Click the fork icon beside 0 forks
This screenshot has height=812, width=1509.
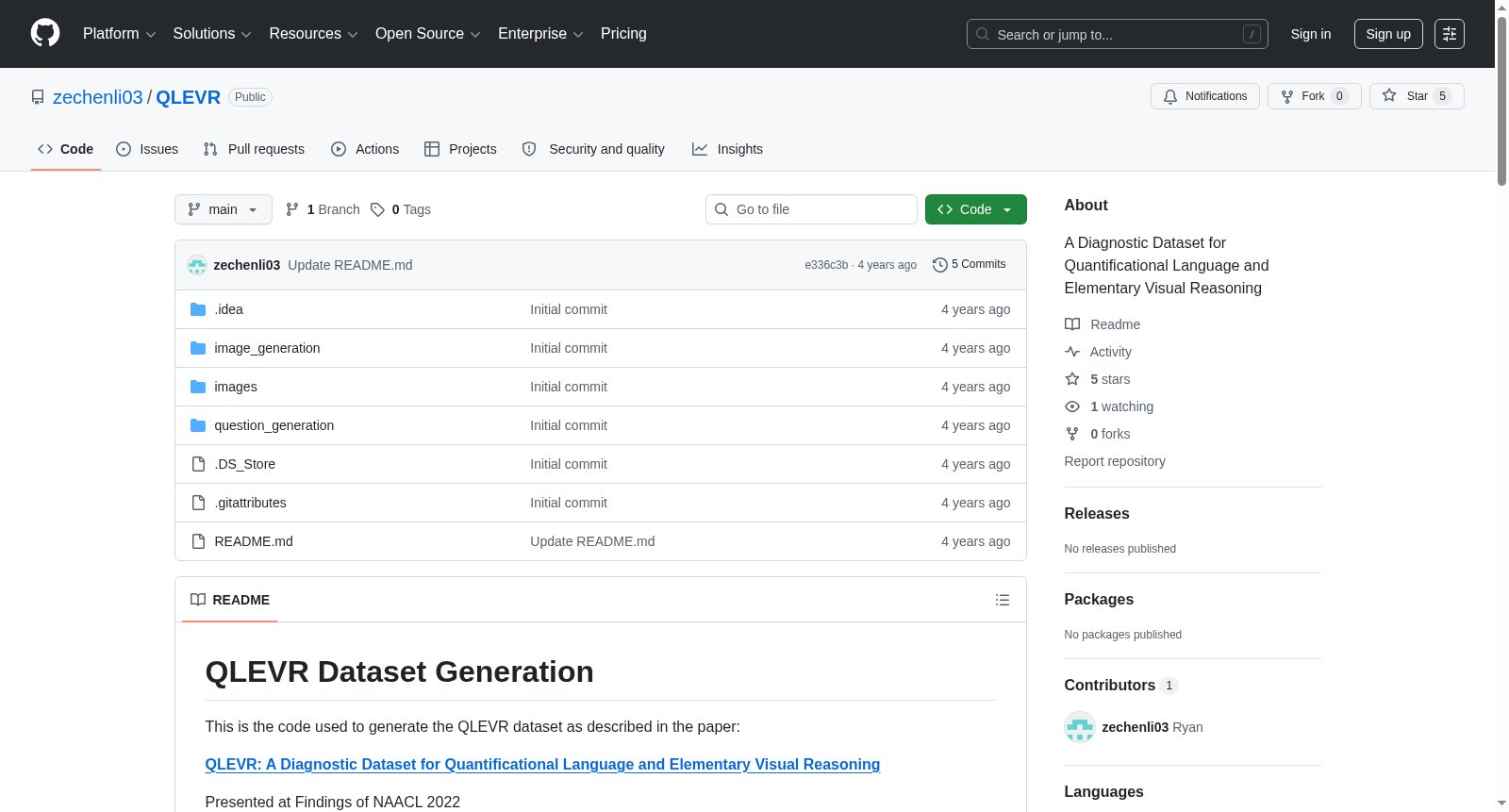tap(1072, 434)
